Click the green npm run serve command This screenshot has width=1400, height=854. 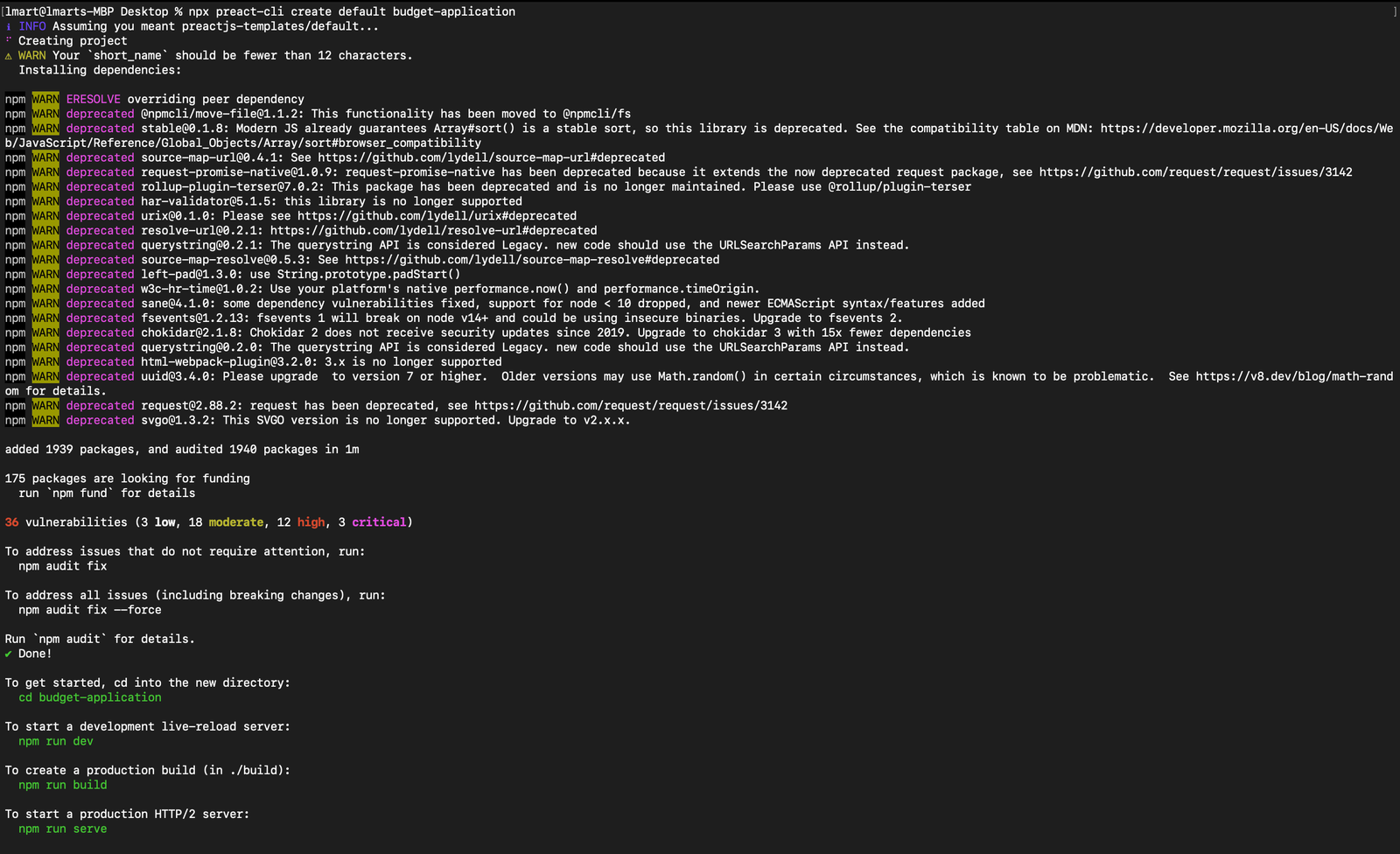pyautogui.click(x=63, y=829)
